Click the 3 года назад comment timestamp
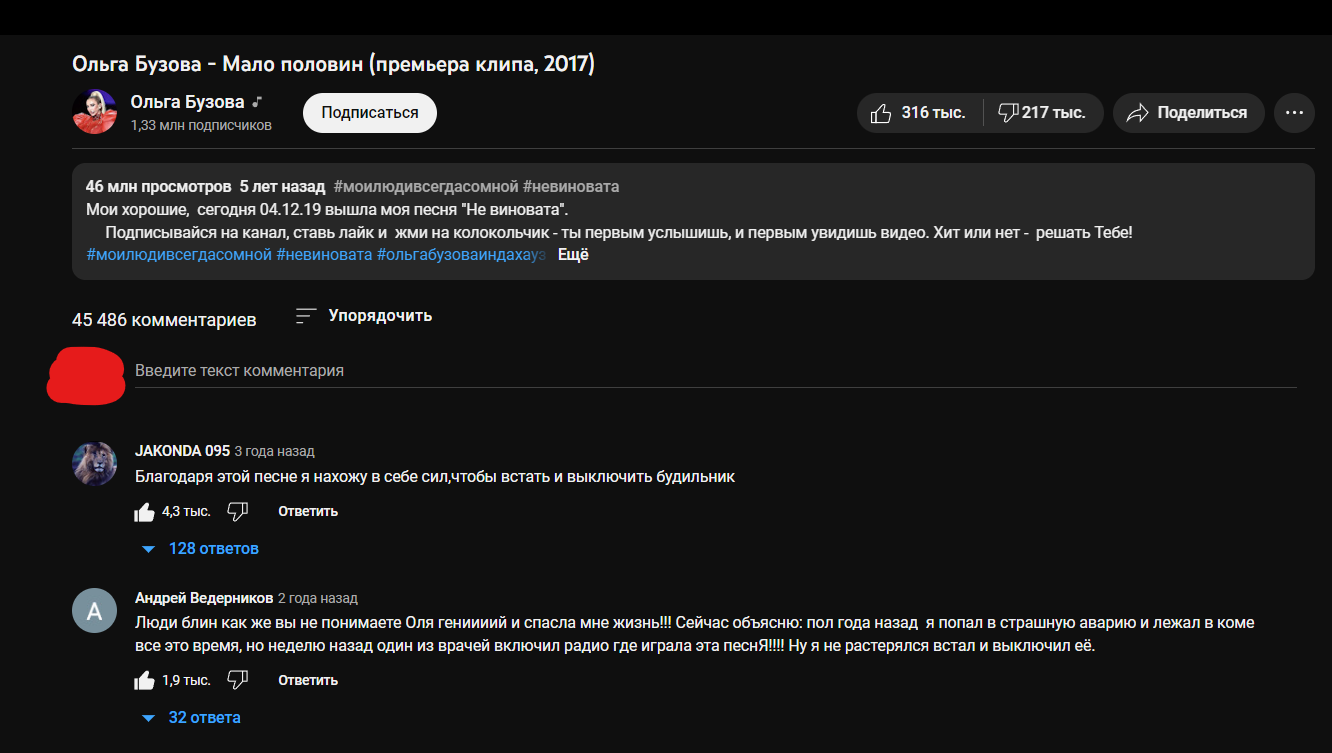Screen dimensions: 1332x753 275,452
